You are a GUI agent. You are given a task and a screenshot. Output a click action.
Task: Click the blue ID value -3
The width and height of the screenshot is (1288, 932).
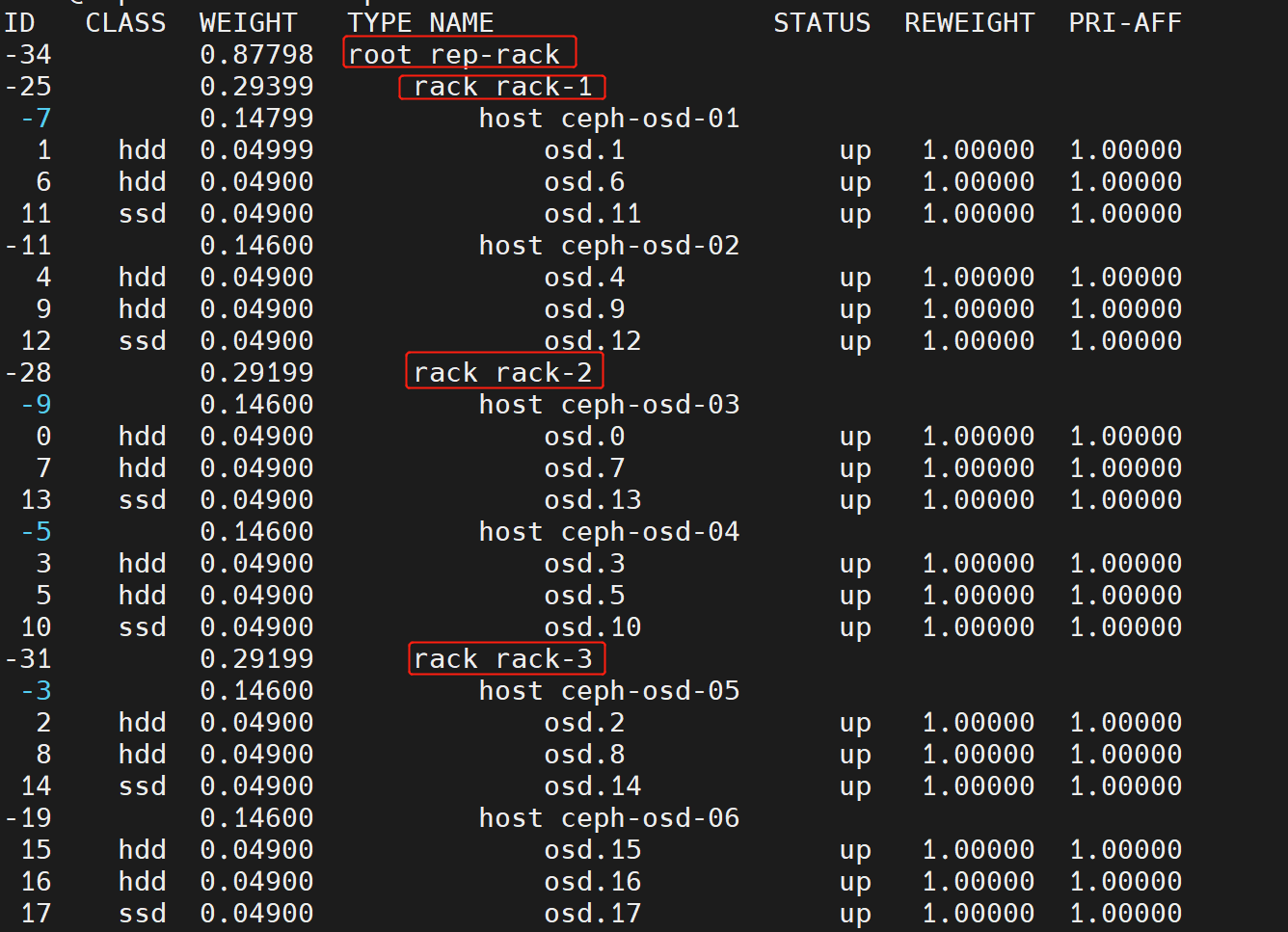[36, 691]
